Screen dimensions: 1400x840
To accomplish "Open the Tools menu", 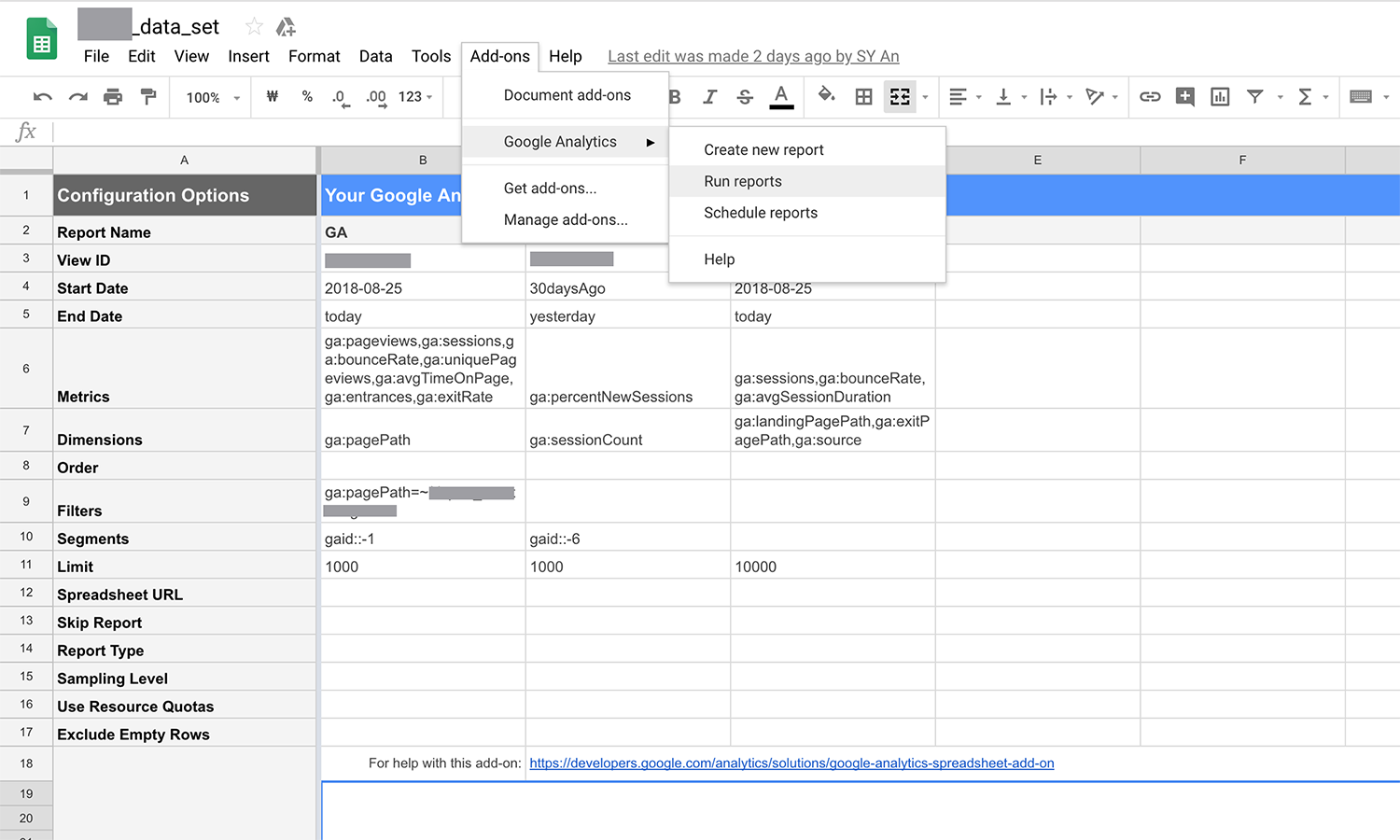I will (x=431, y=56).
